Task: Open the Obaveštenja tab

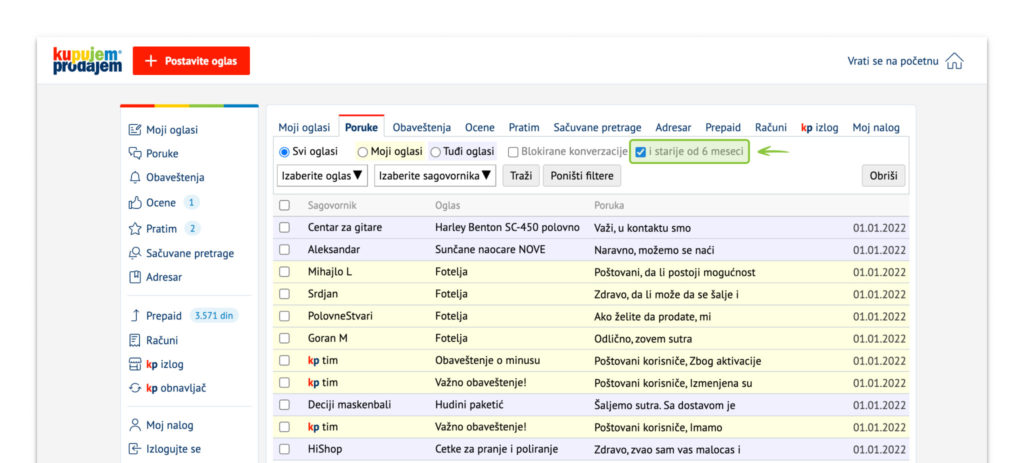Action: 422,128
